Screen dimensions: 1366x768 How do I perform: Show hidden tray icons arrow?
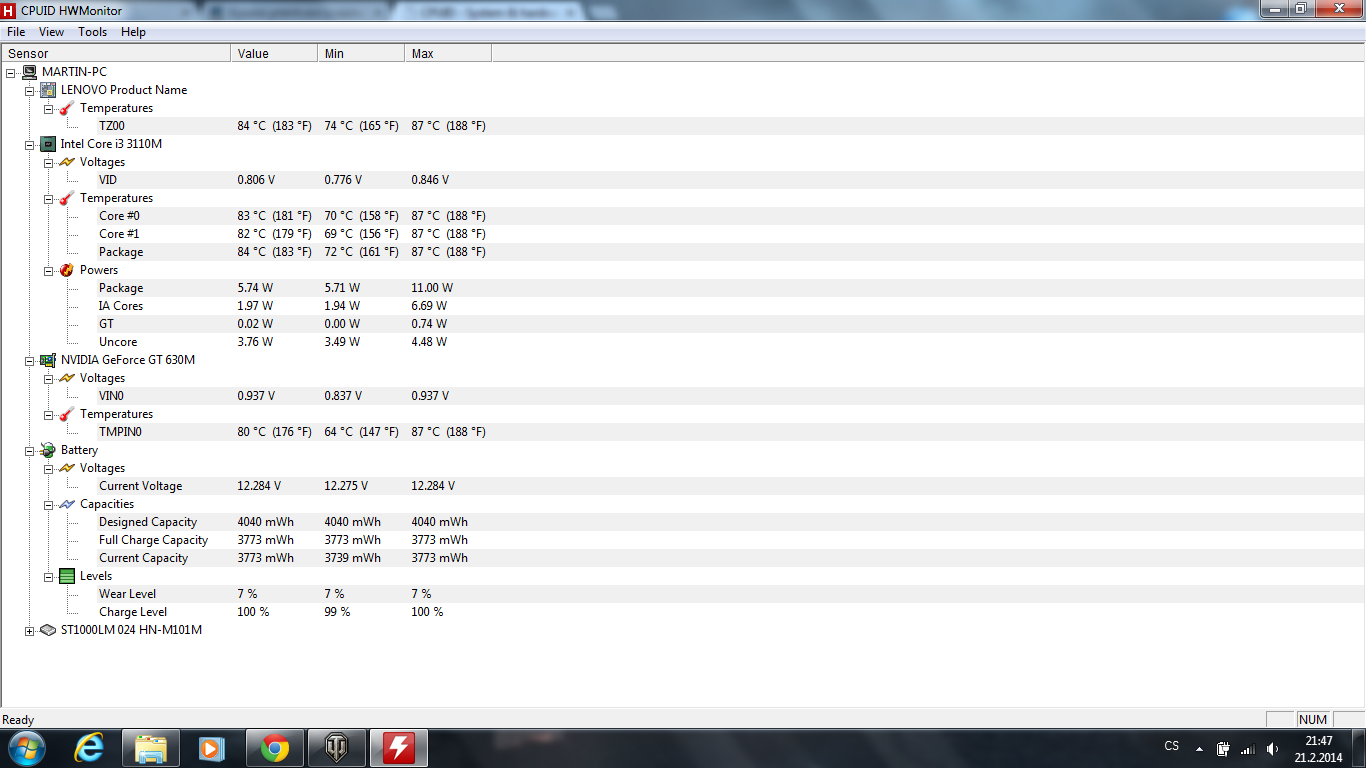(x=1199, y=748)
